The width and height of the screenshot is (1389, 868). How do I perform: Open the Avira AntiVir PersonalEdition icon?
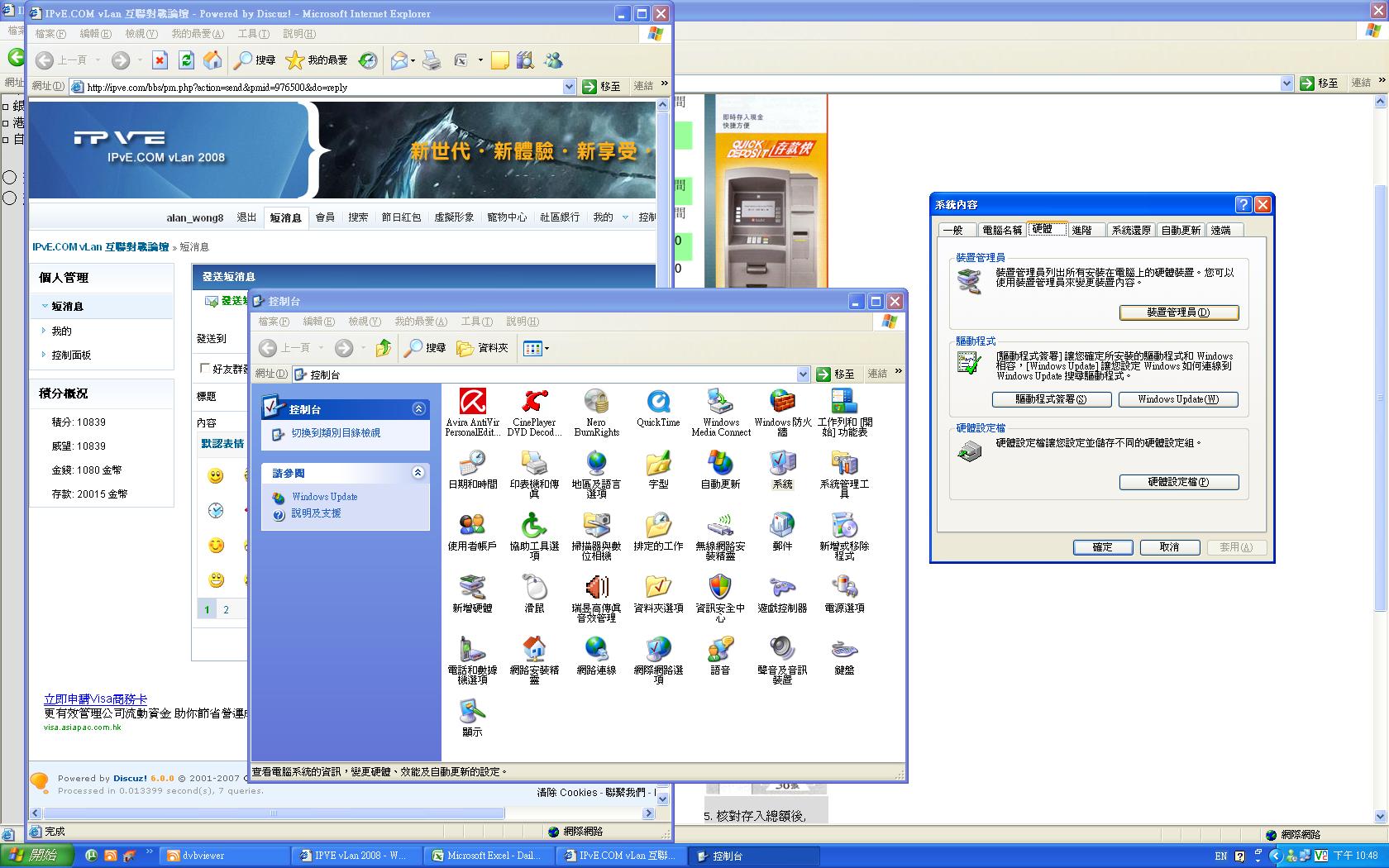[472, 403]
